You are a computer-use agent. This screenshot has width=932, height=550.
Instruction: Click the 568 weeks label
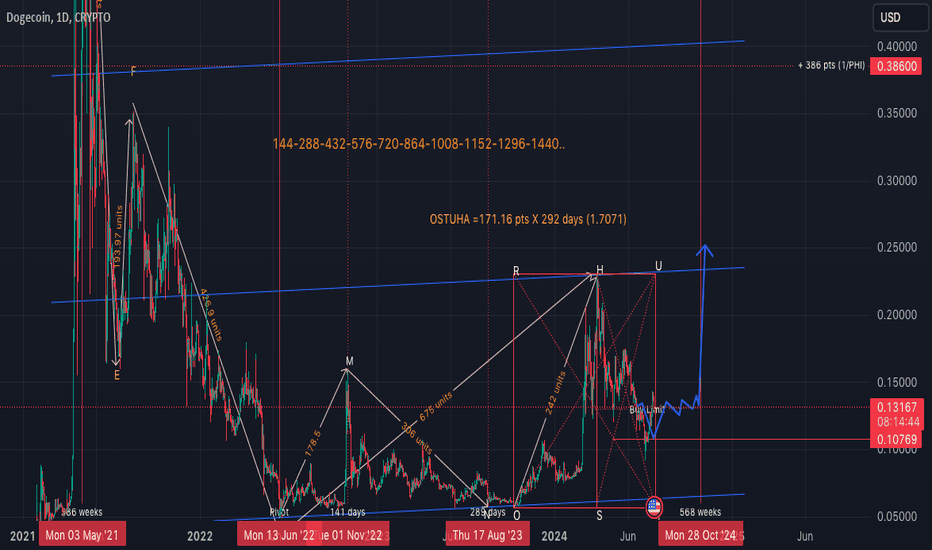700,512
